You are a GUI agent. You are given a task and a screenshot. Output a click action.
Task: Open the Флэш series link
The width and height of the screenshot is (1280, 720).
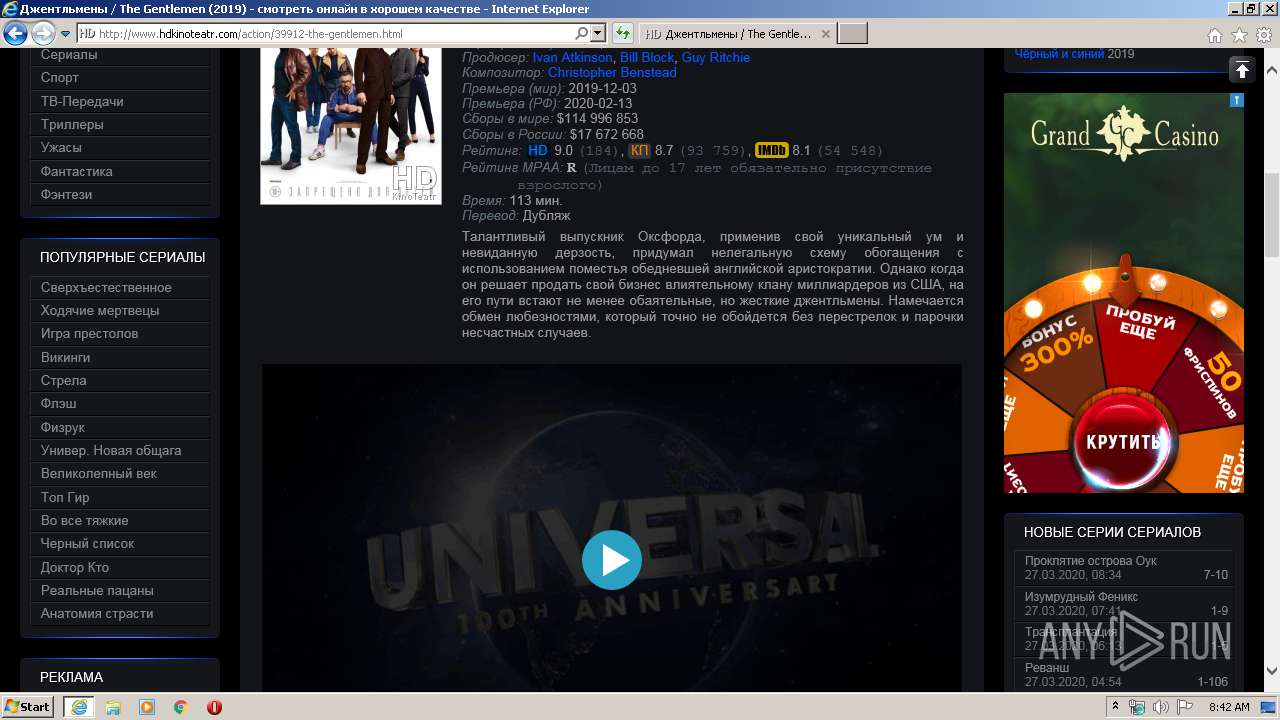[x=120, y=403]
